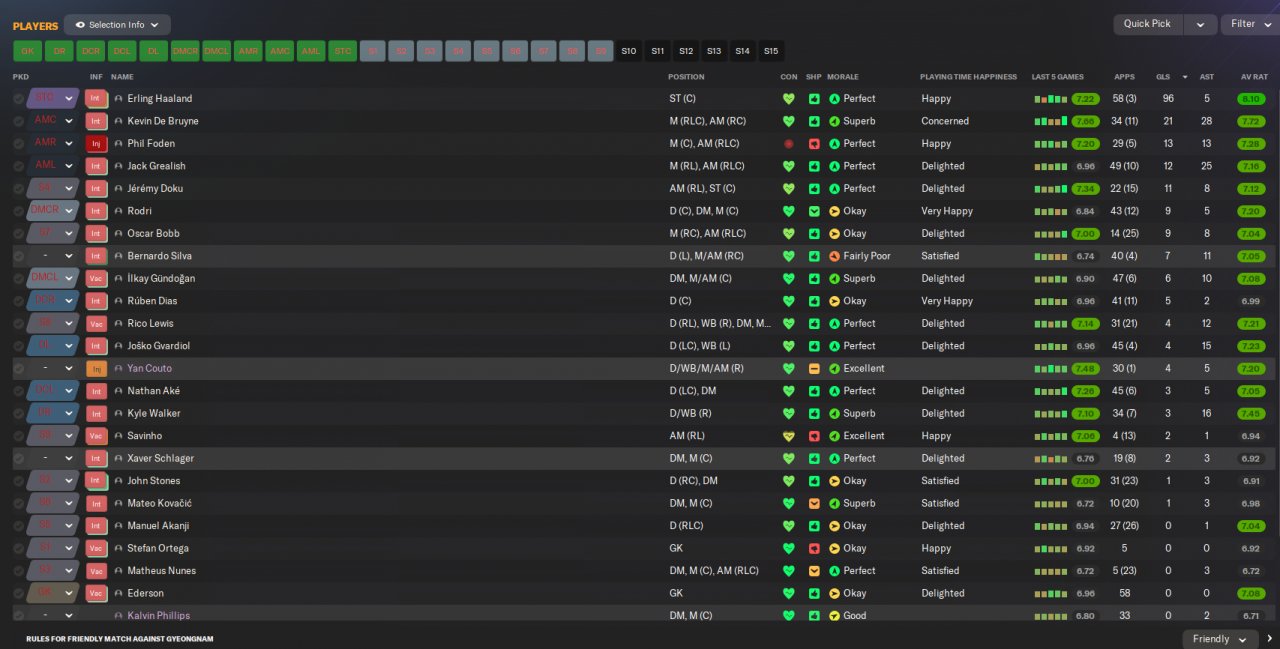Toggle the picked checkmark for Ederson

point(18,594)
